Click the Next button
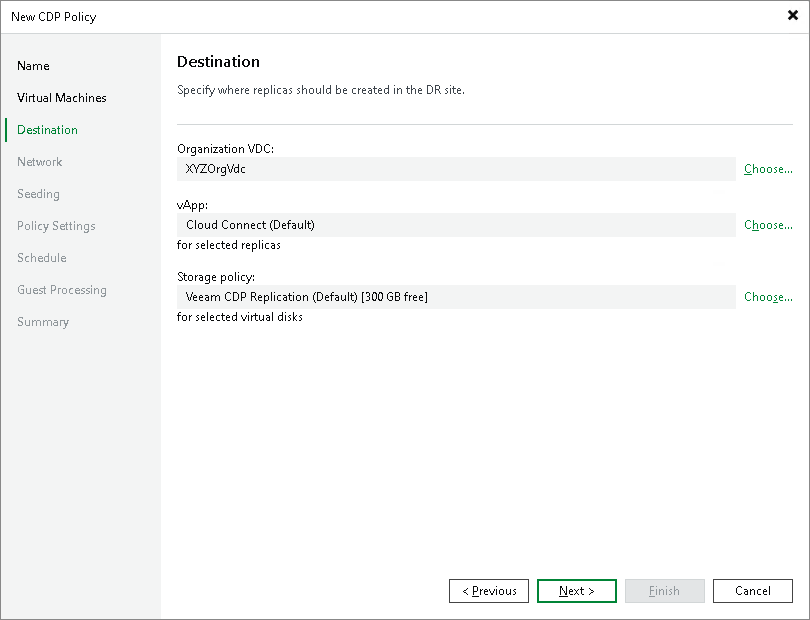The height and width of the screenshot is (620, 810). coord(577,591)
